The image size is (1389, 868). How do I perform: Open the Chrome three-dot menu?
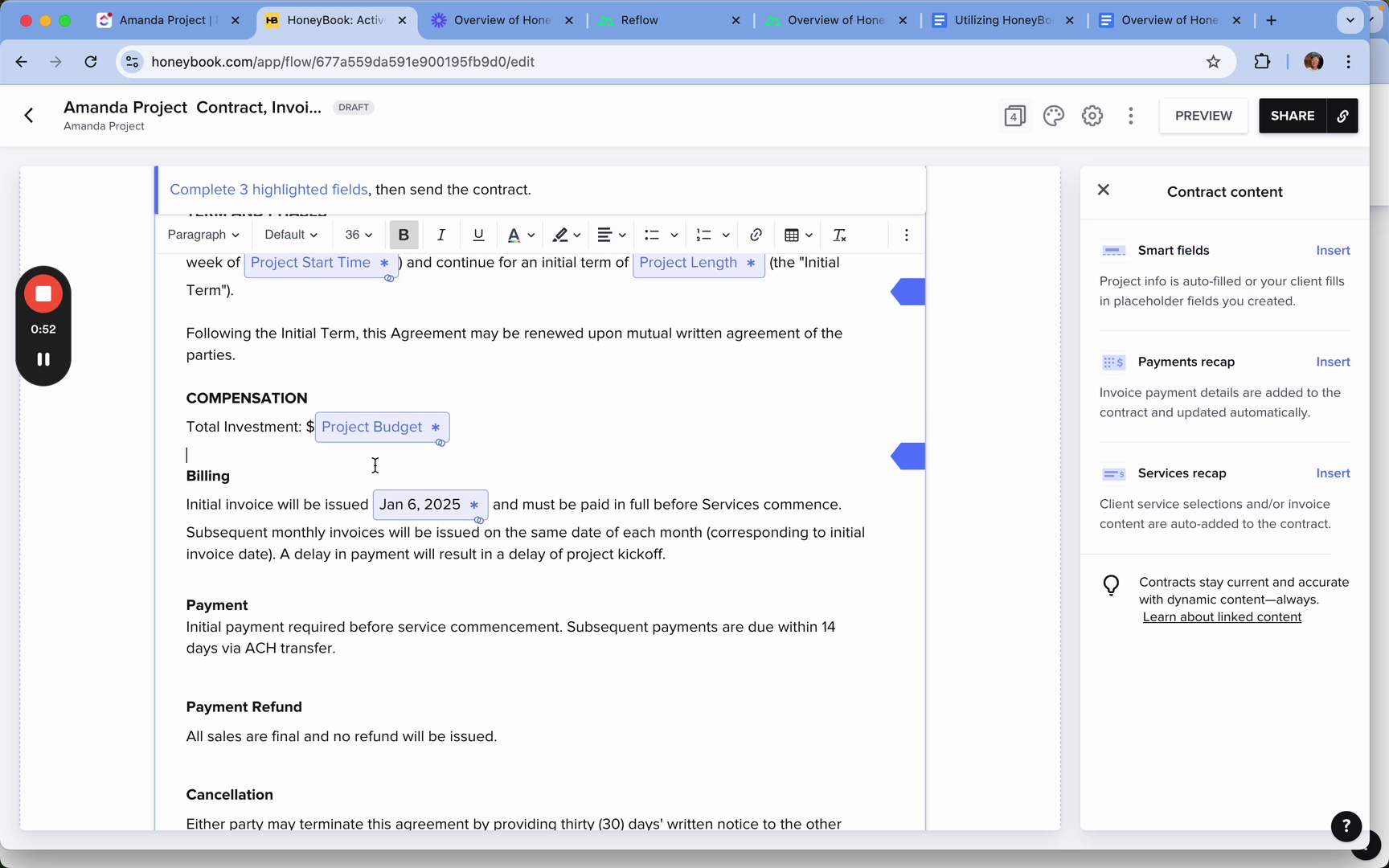(1349, 62)
